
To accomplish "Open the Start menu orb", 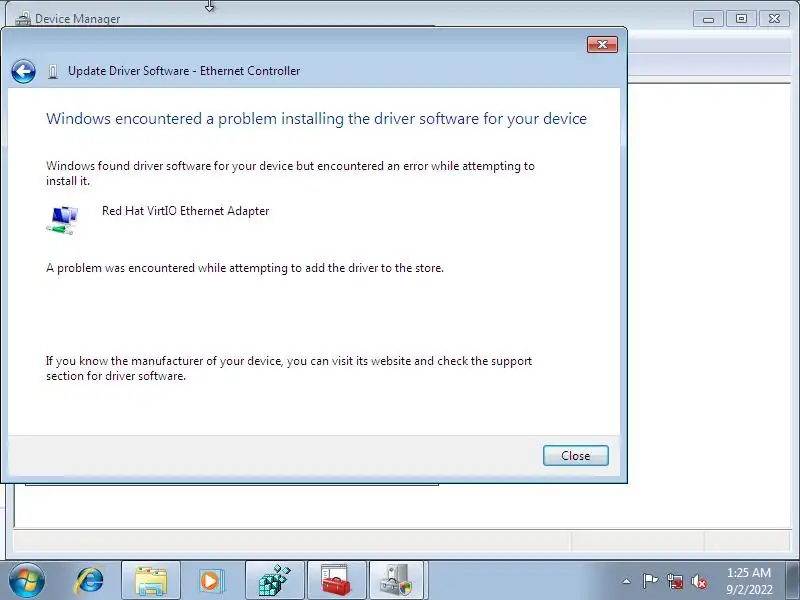I will tap(27, 580).
